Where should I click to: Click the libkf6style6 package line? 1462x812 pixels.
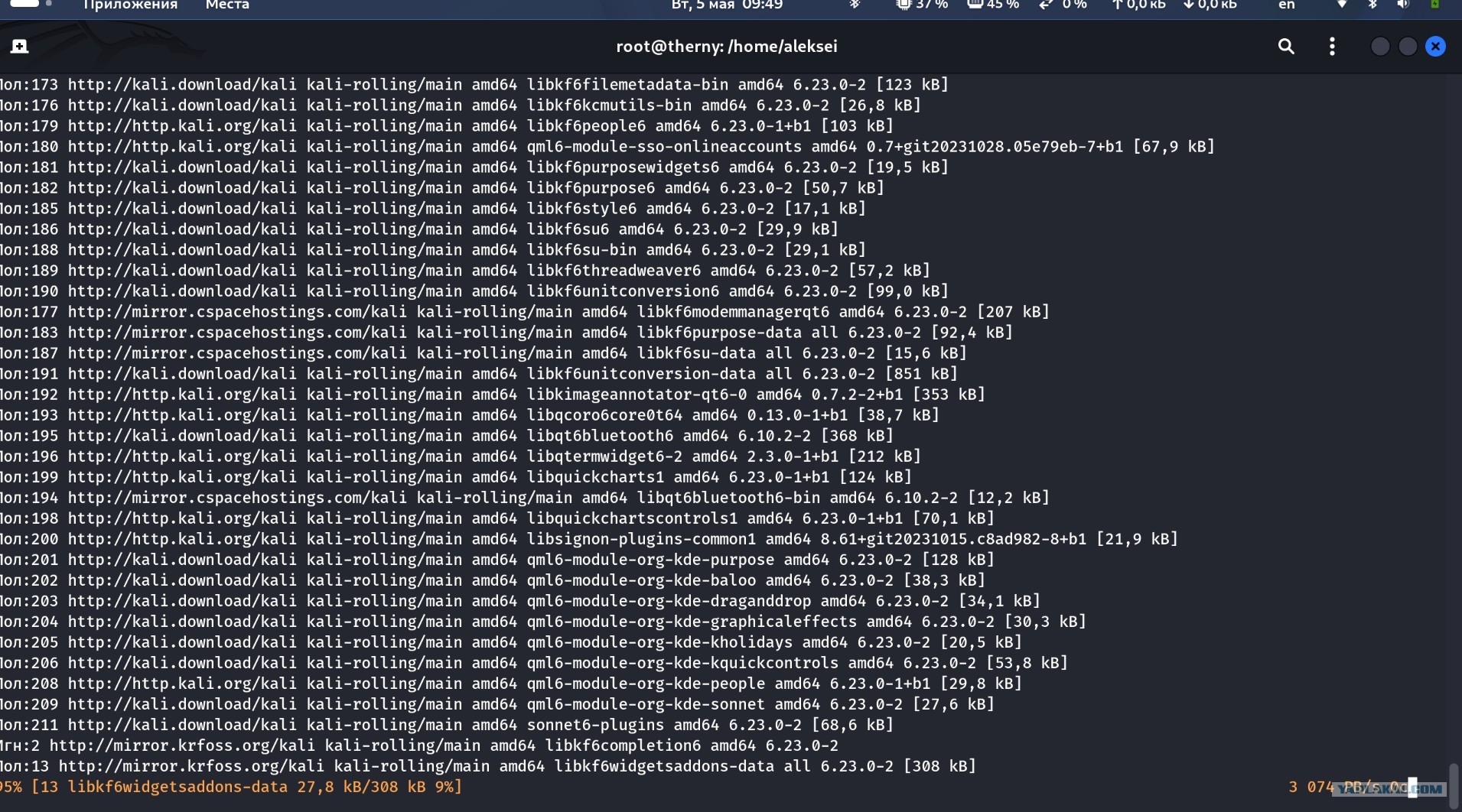pyautogui.click(x=433, y=208)
